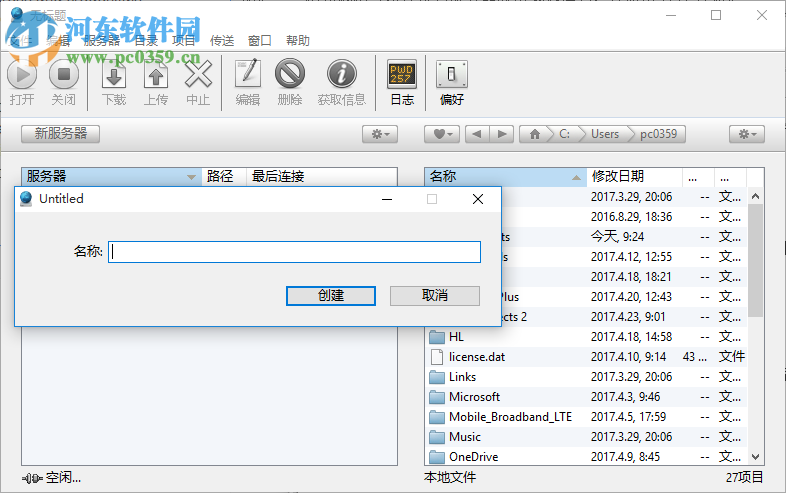Open the 帮助 menu
This screenshot has height=493, width=786.
[298, 41]
